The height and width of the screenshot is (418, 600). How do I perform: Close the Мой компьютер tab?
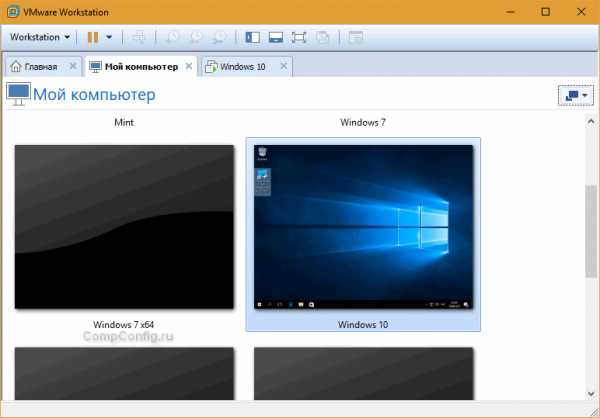click(189, 66)
